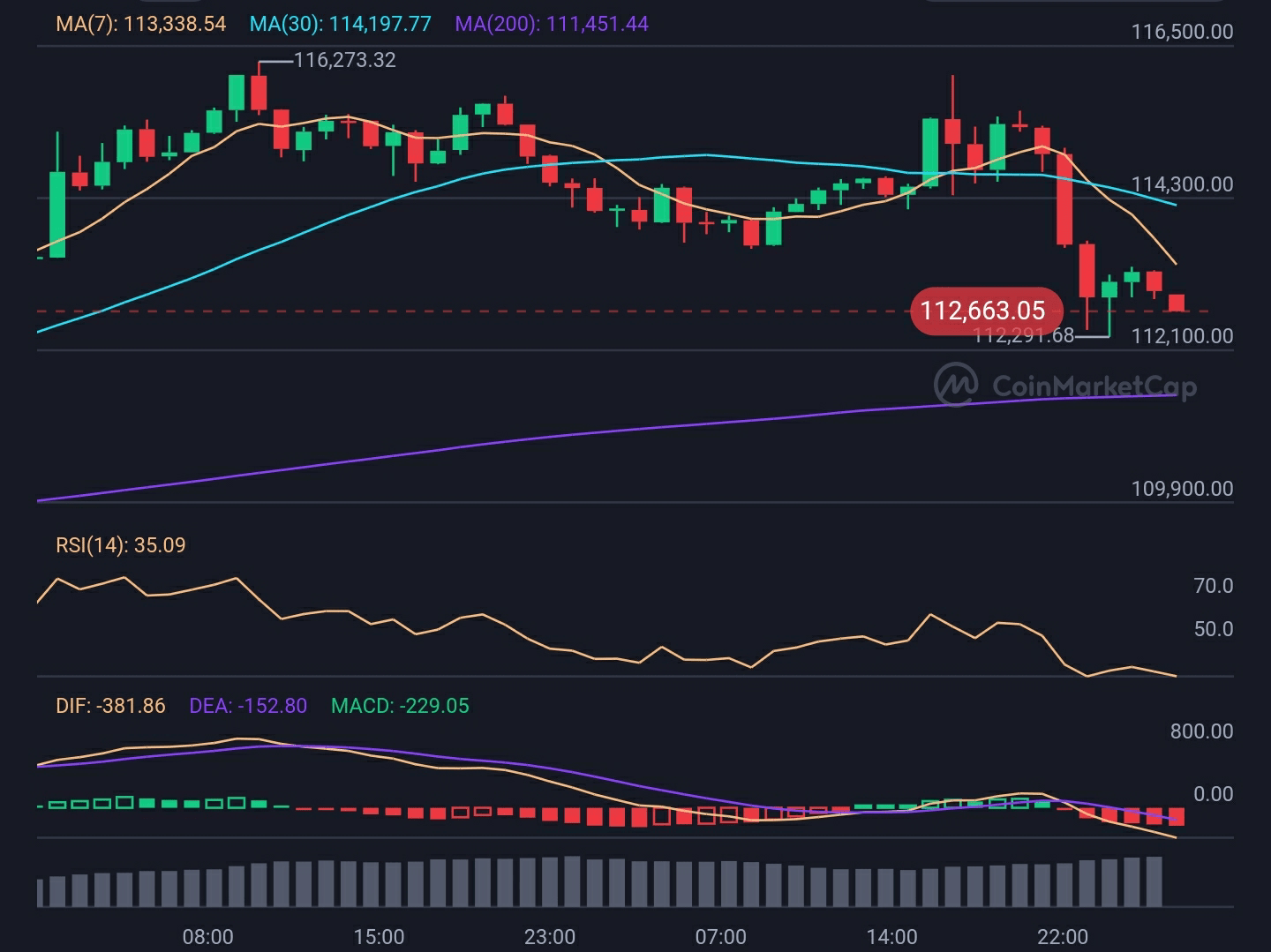Click the MA(7) indicator value 113,338.54
1271x952 pixels.
pos(141,24)
